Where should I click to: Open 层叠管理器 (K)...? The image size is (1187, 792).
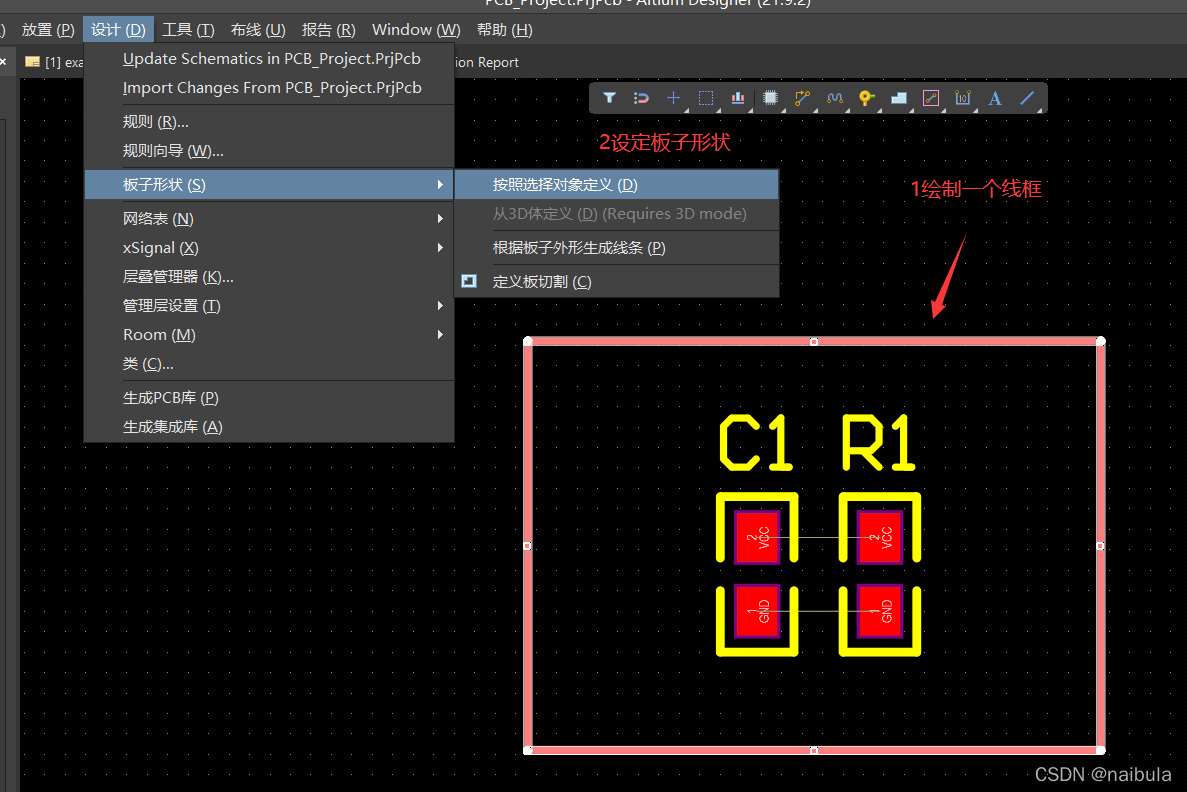point(269,276)
